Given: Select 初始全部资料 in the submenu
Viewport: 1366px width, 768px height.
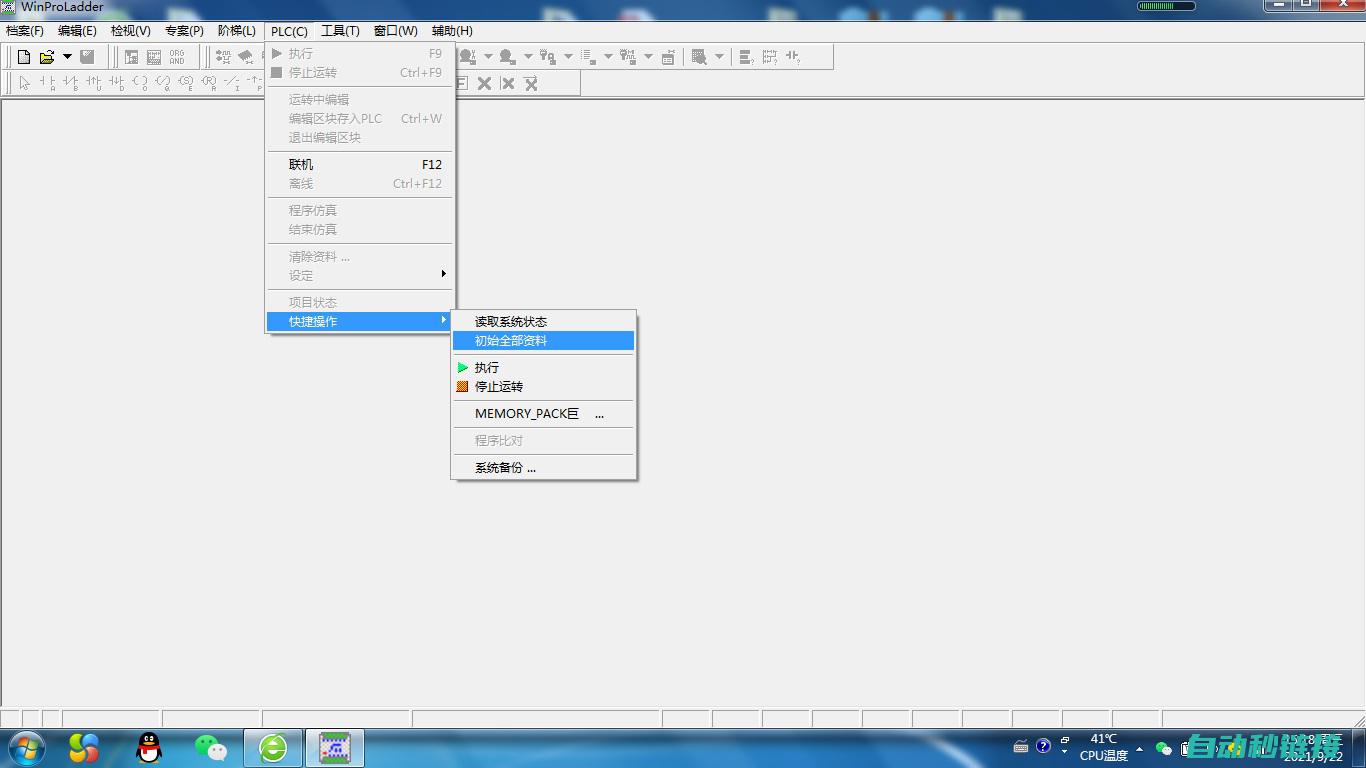Looking at the screenshot, I should [544, 340].
